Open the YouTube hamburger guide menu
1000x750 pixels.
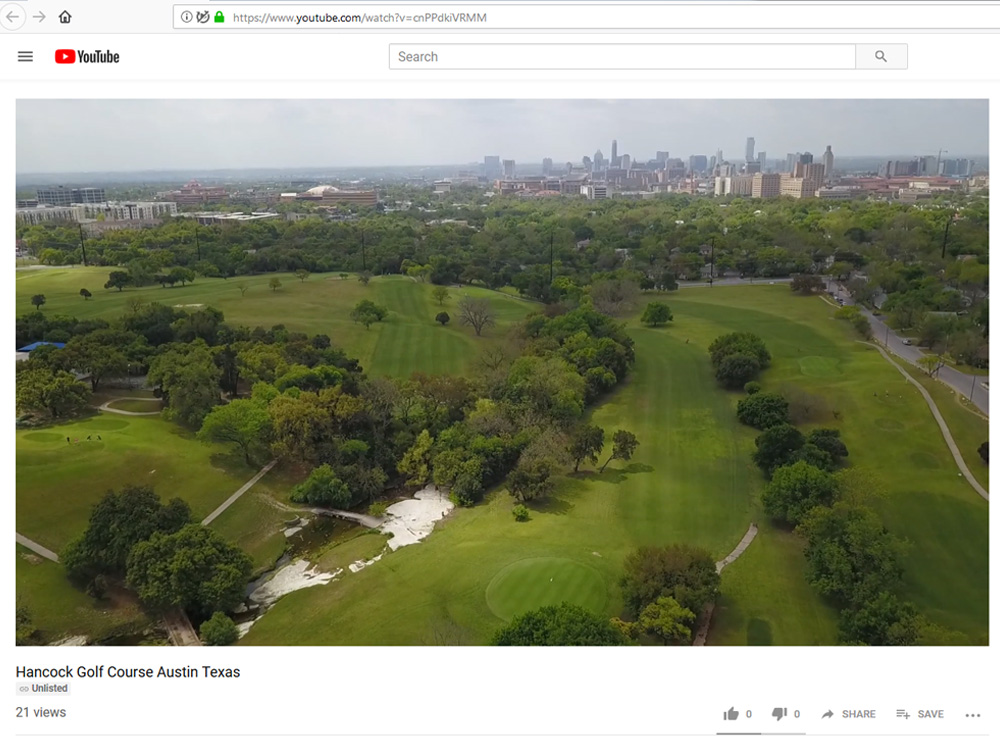tap(26, 57)
